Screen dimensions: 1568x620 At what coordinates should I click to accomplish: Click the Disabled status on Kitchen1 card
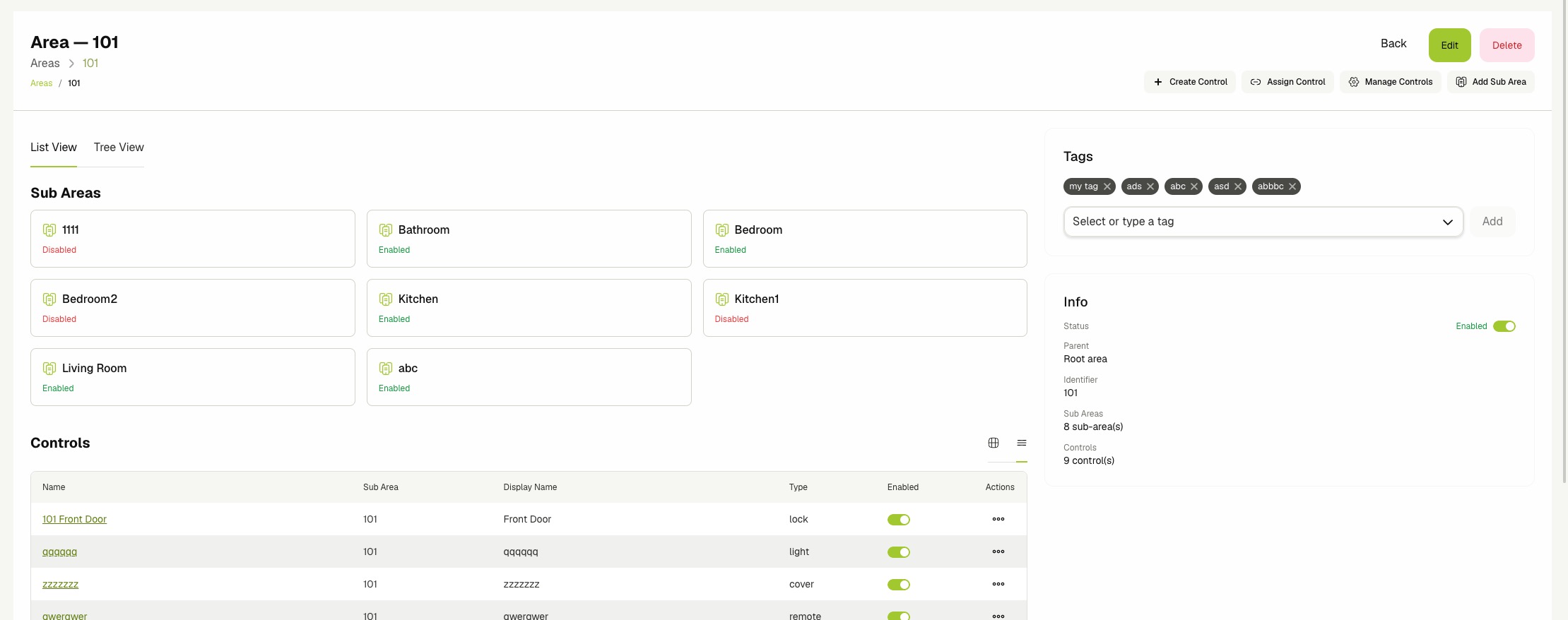point(731,319)
